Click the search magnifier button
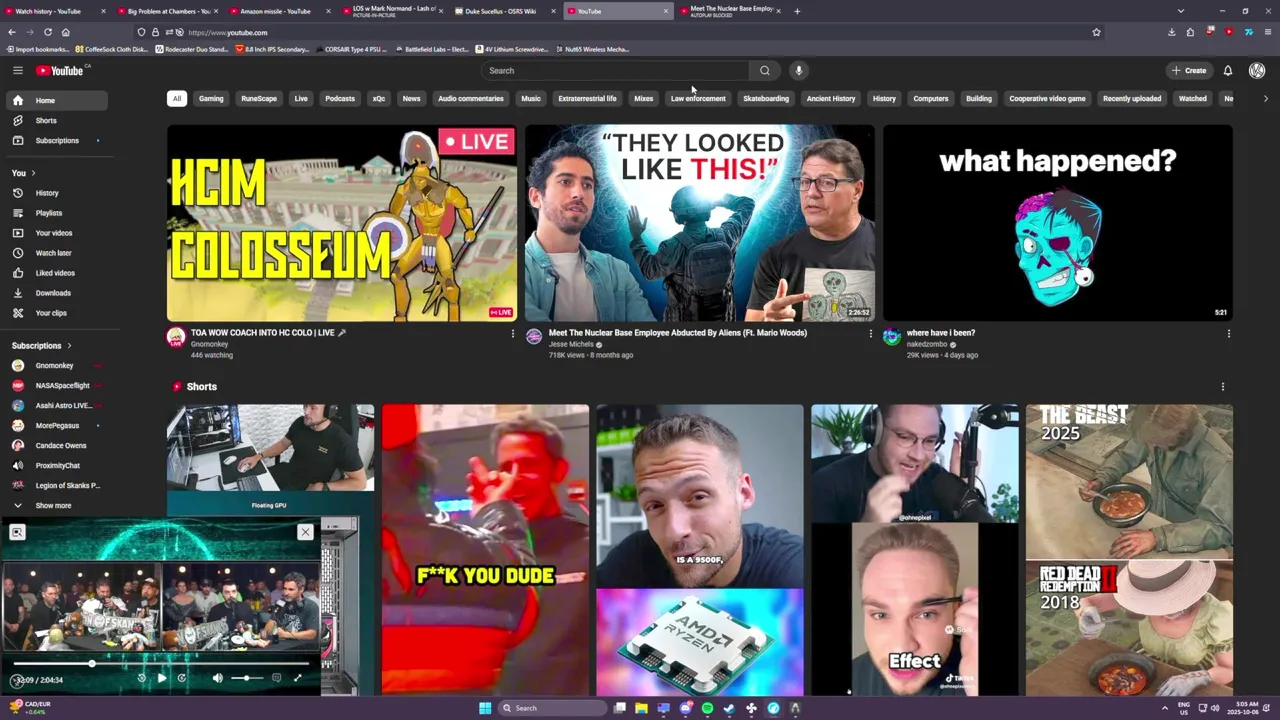Screen dimensions: 1280x720 pyautogui.click(x=765, y=70)
